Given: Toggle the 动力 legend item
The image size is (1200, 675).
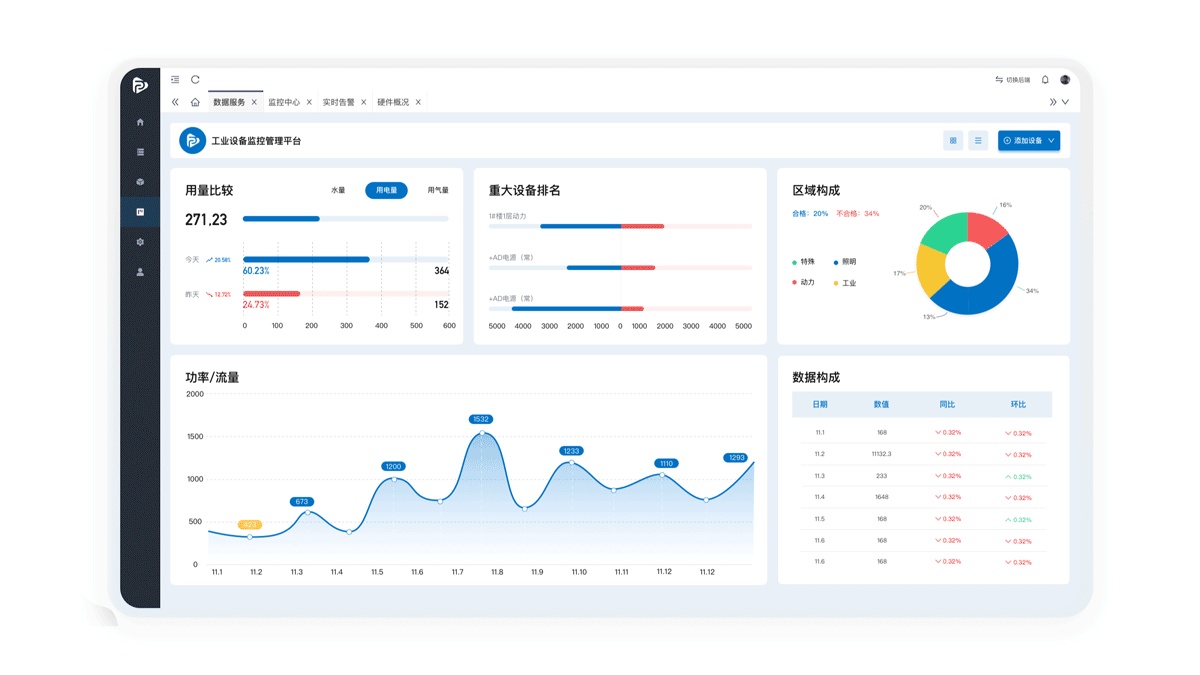Looking at the screenshot, I should pyautogui.click(x=804, y=283).
